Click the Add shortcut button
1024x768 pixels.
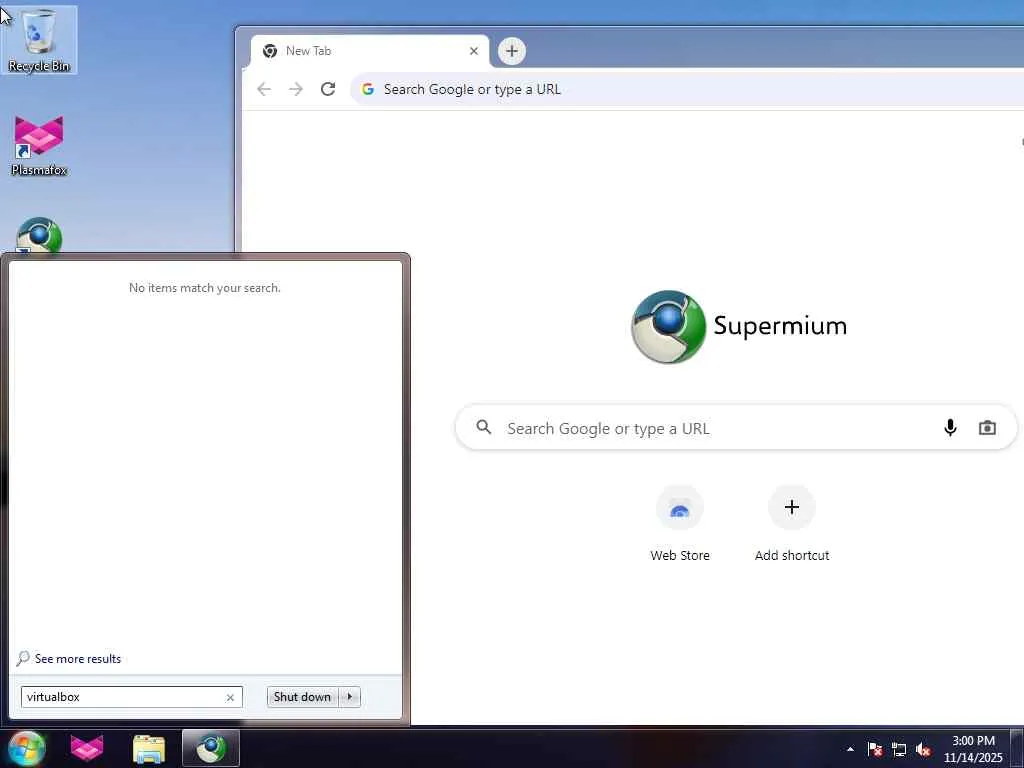click(x=792, y=524)
